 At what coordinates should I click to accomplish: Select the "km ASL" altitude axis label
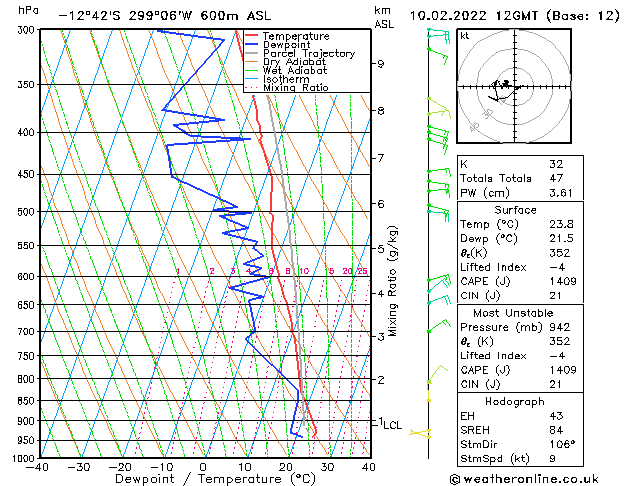pos(384,17)
